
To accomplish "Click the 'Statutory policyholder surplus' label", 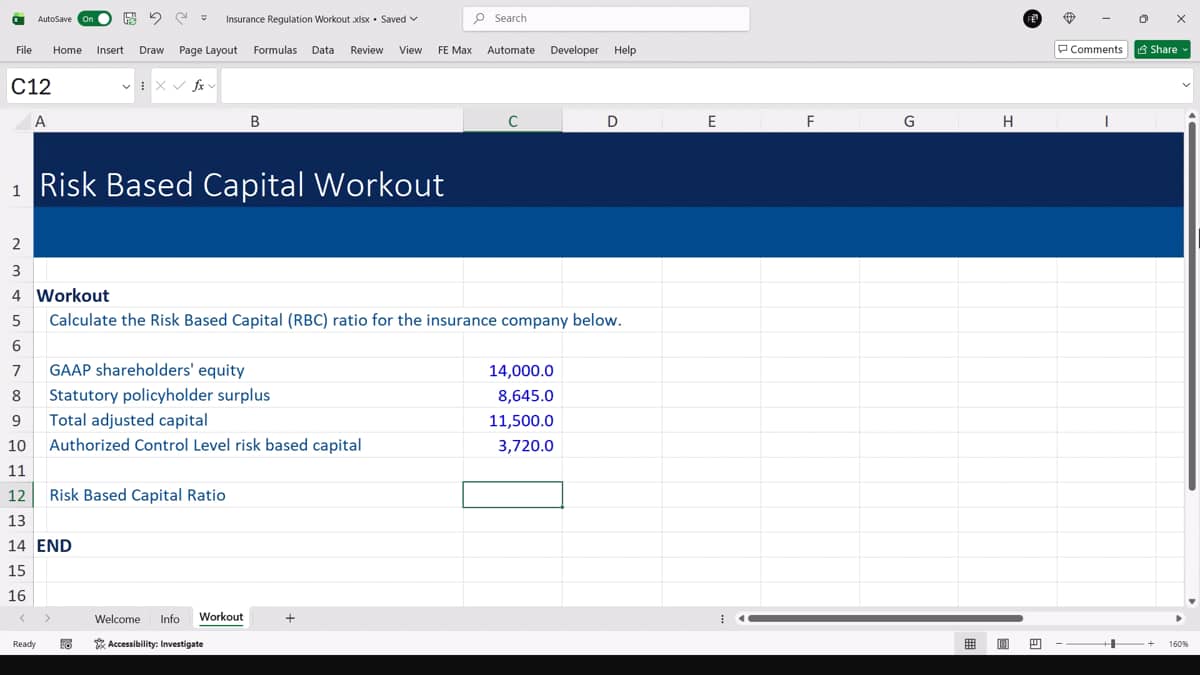I will (x=160, y=395).
